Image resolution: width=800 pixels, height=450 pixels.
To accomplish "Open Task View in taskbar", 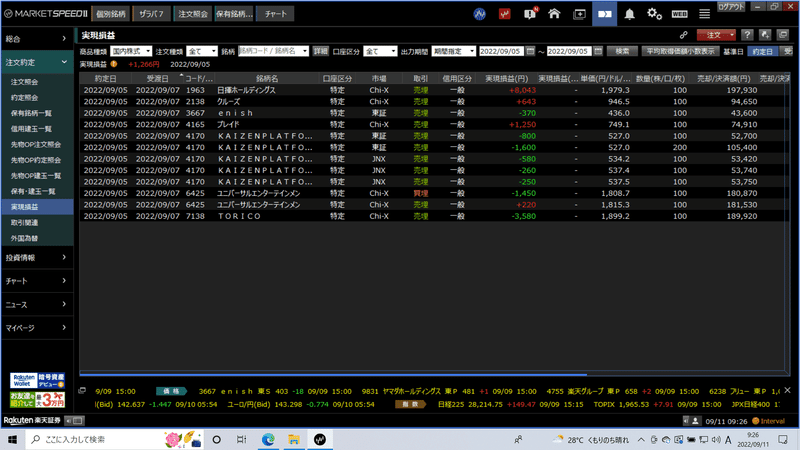I will pyautogui.click(x=241, y=439).
